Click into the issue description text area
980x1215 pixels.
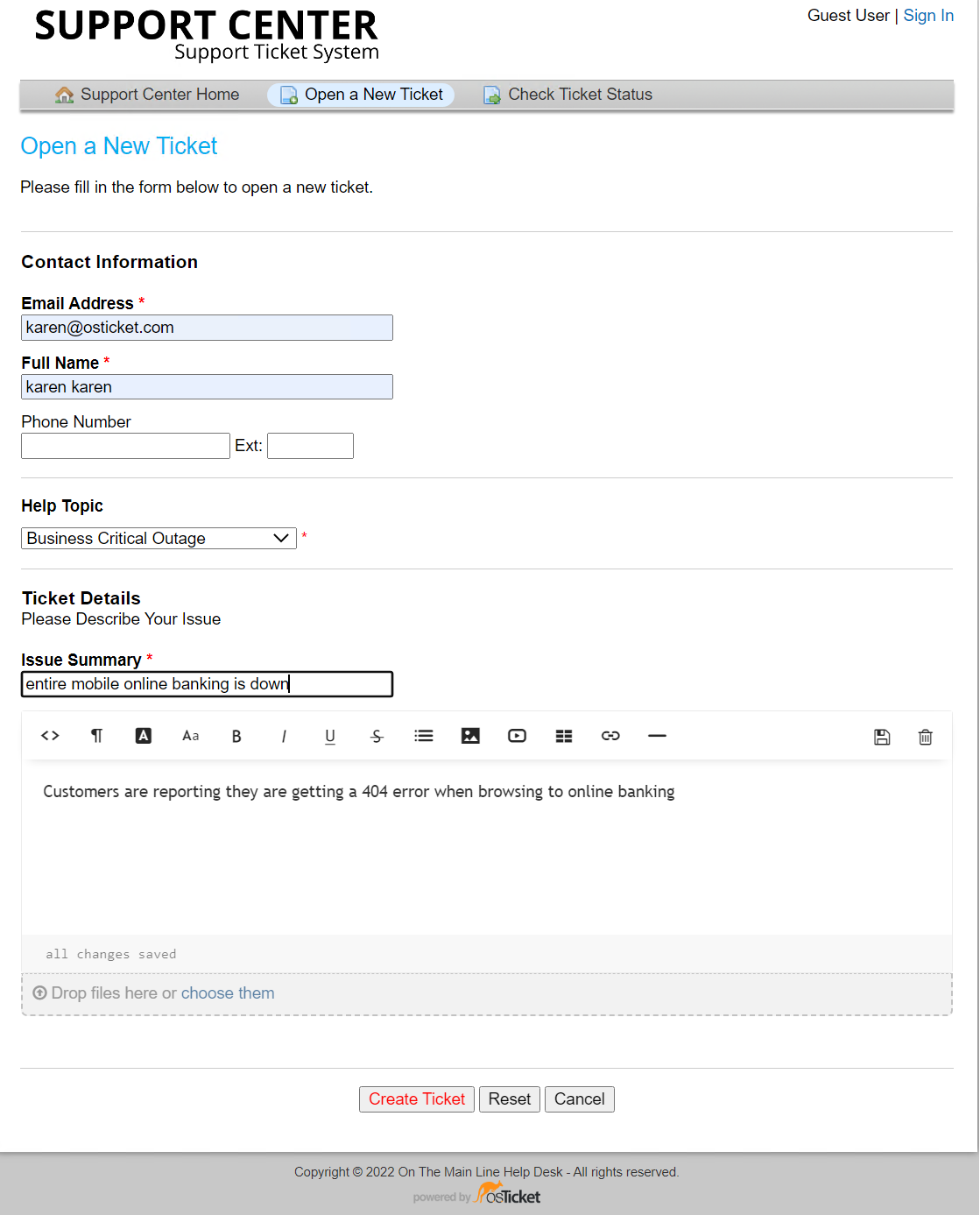[x=487, y=845]
